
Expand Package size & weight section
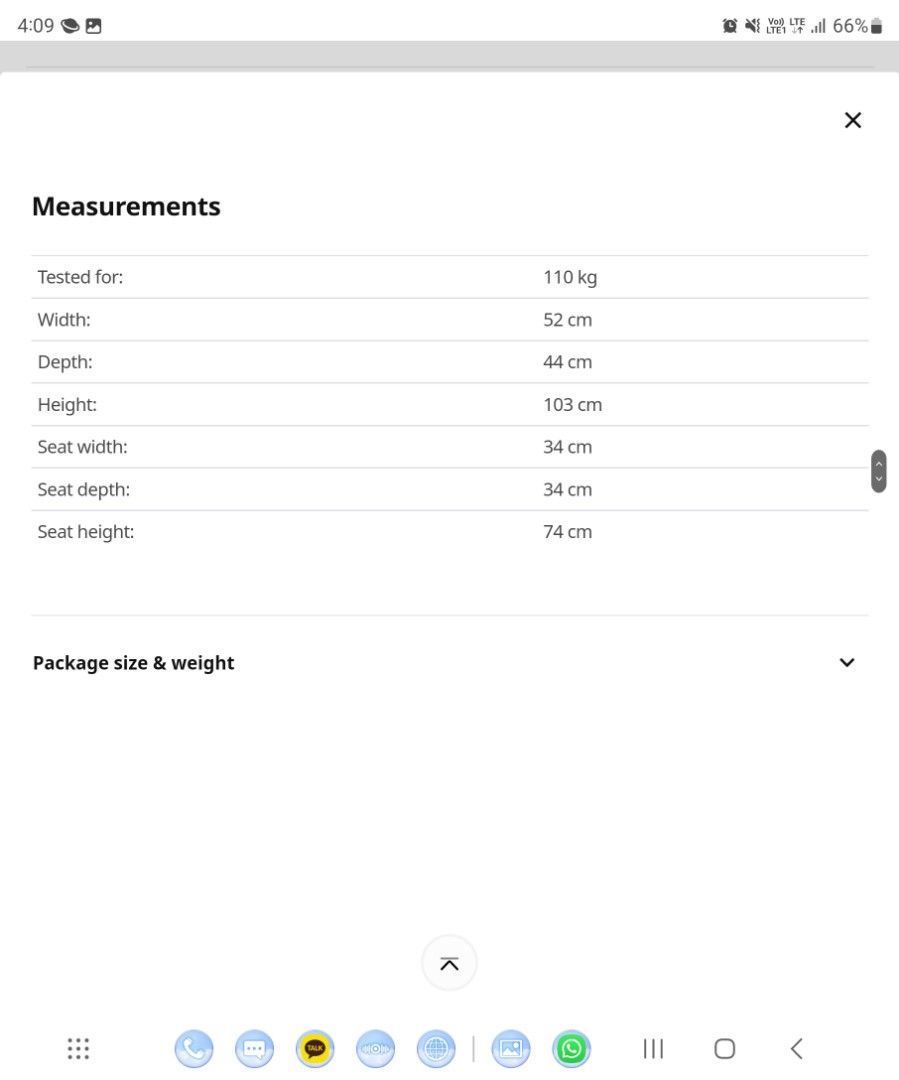[x=847, y=662]
